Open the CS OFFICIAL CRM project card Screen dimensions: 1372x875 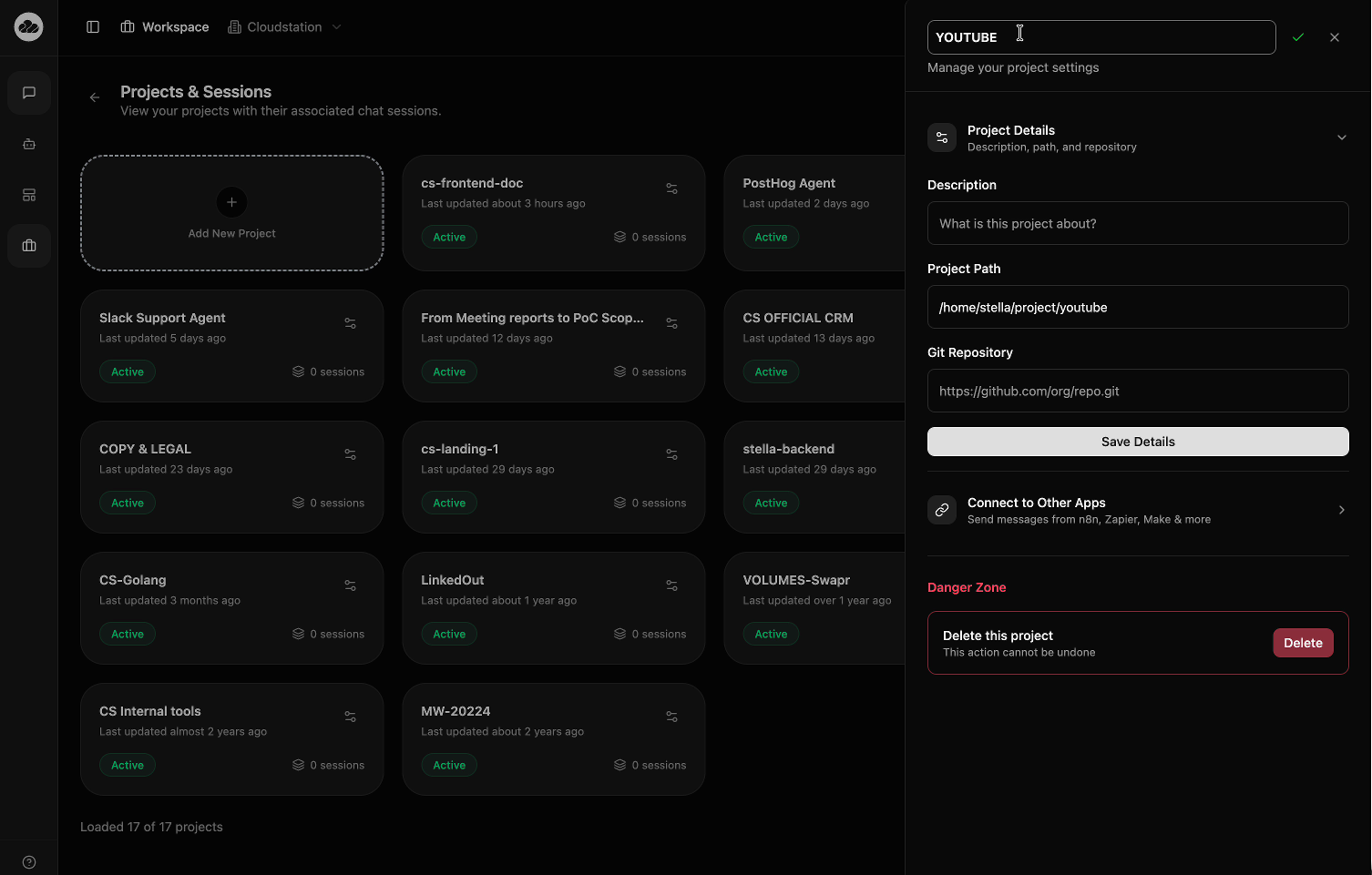(x=814, y=346)
